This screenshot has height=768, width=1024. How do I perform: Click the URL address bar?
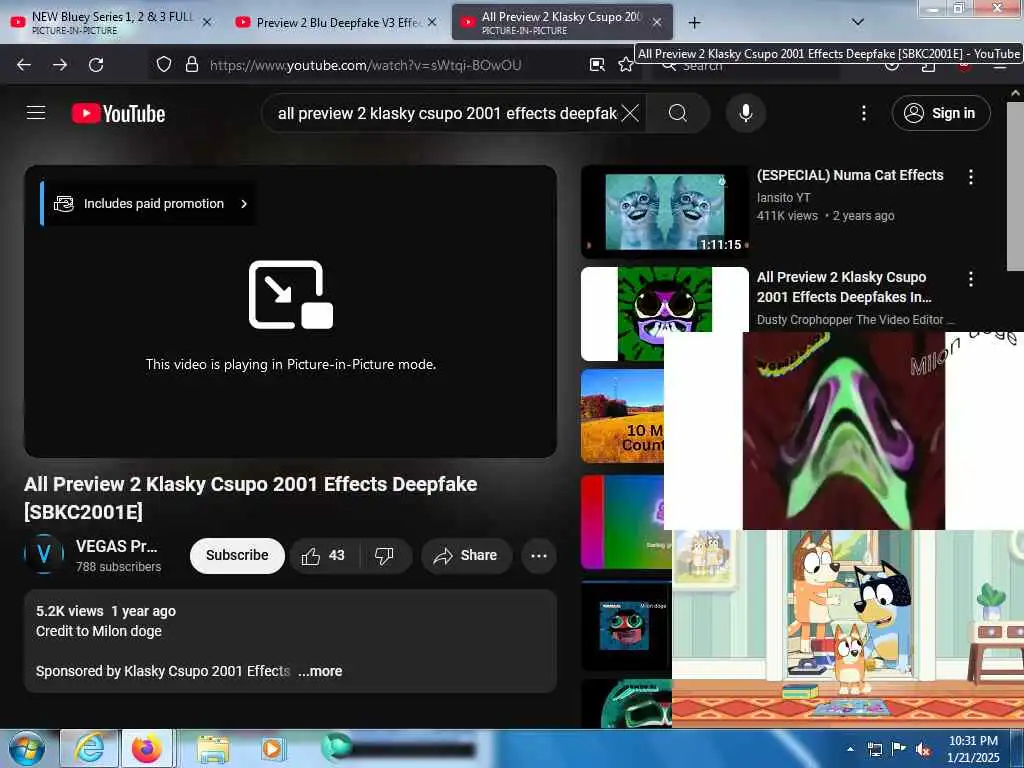[x=365, y=65]
